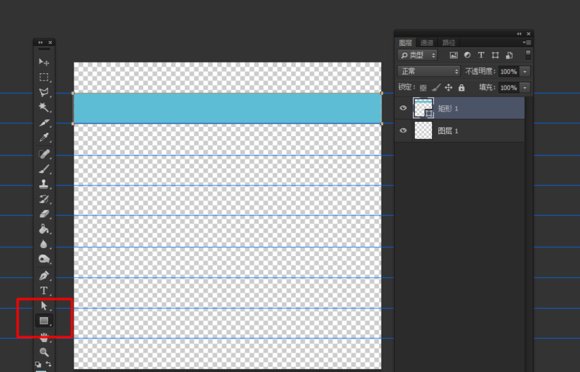Viewport: 580px width, 372px height.
Task: Hide the 图层 1 layer
Action: pyautogui.click(x=403, y=131)
